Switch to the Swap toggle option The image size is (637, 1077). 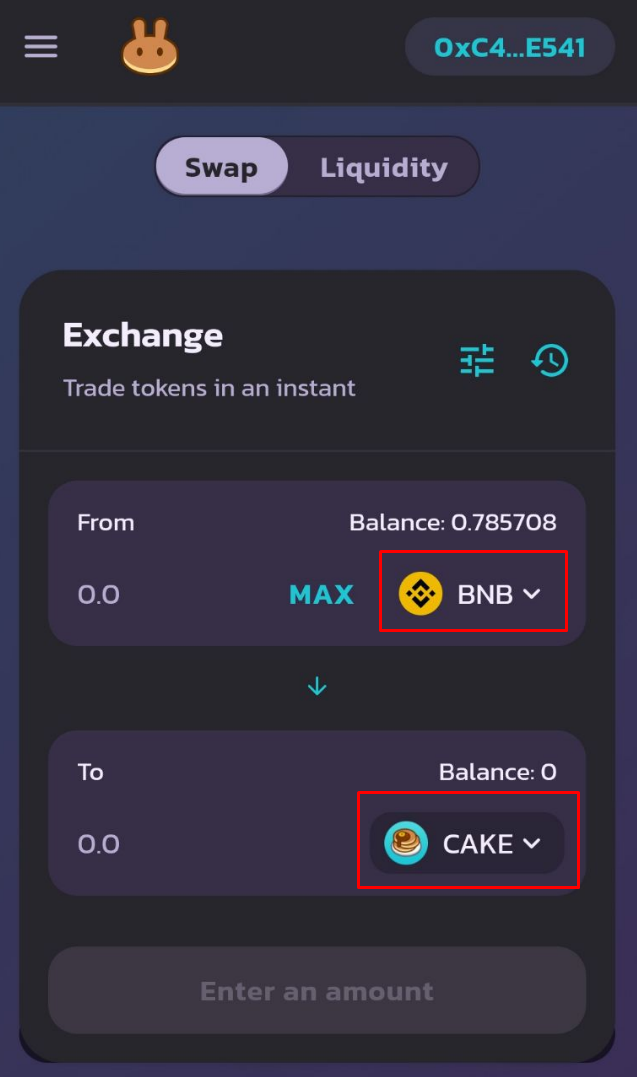pyautogui.click(x=221, y=167)
